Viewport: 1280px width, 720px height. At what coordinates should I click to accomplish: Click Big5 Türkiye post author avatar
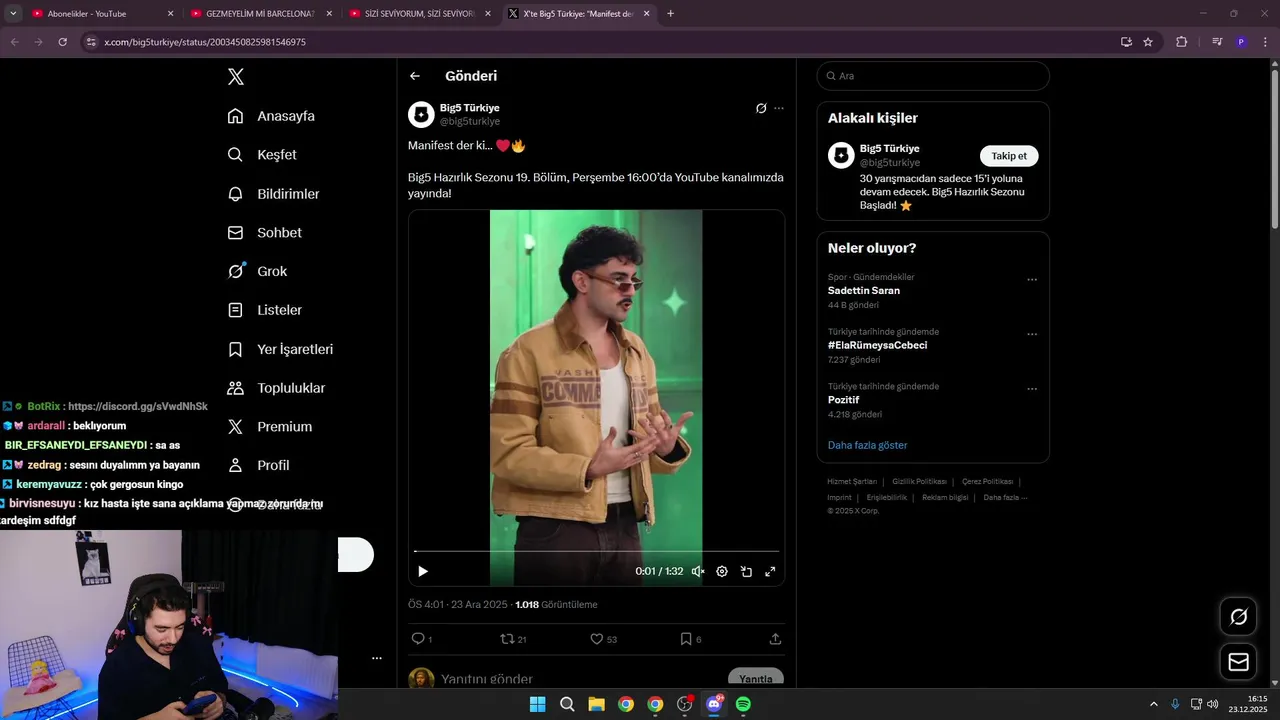[x=421, y=114]
